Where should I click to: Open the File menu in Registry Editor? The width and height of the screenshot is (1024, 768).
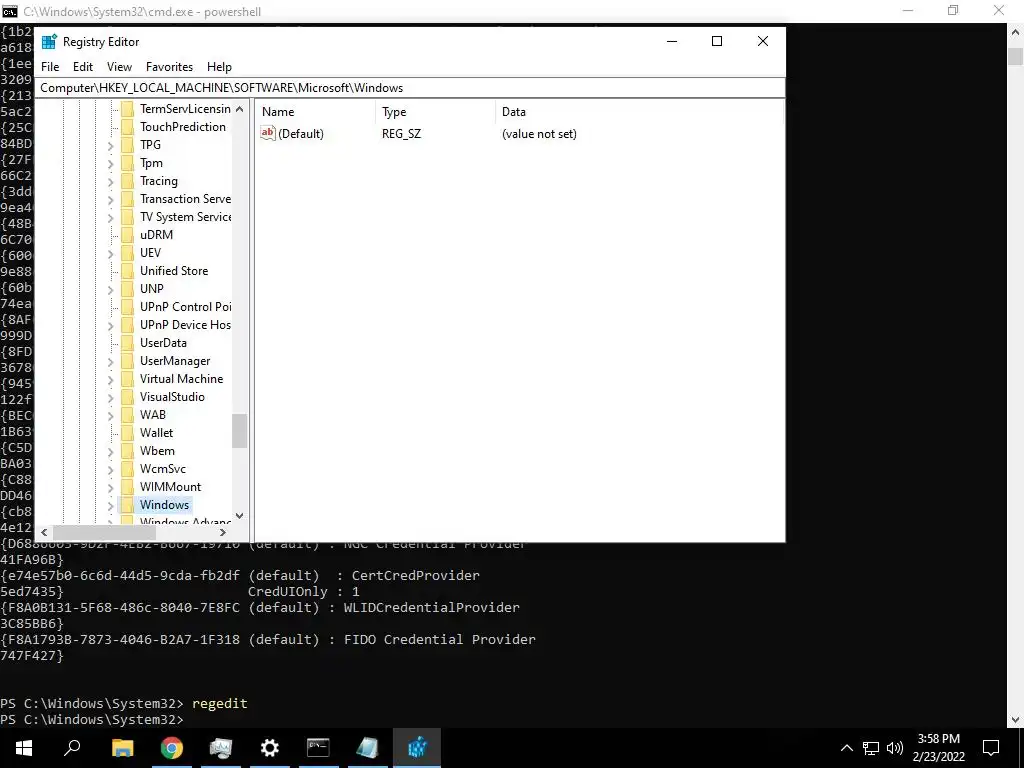[x=50, y=67]
